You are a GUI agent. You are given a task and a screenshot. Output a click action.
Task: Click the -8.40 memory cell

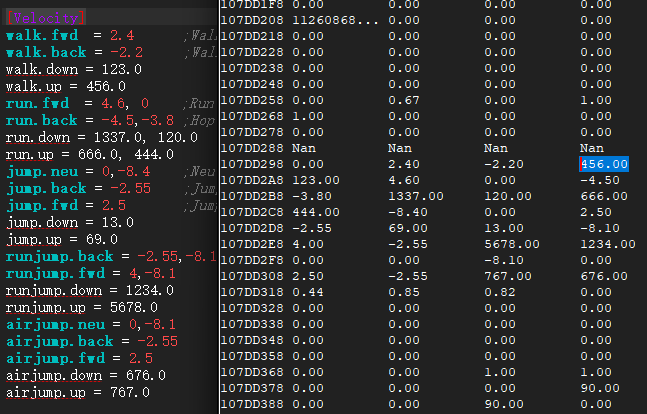pyautogui.click(x=408, y=212)
